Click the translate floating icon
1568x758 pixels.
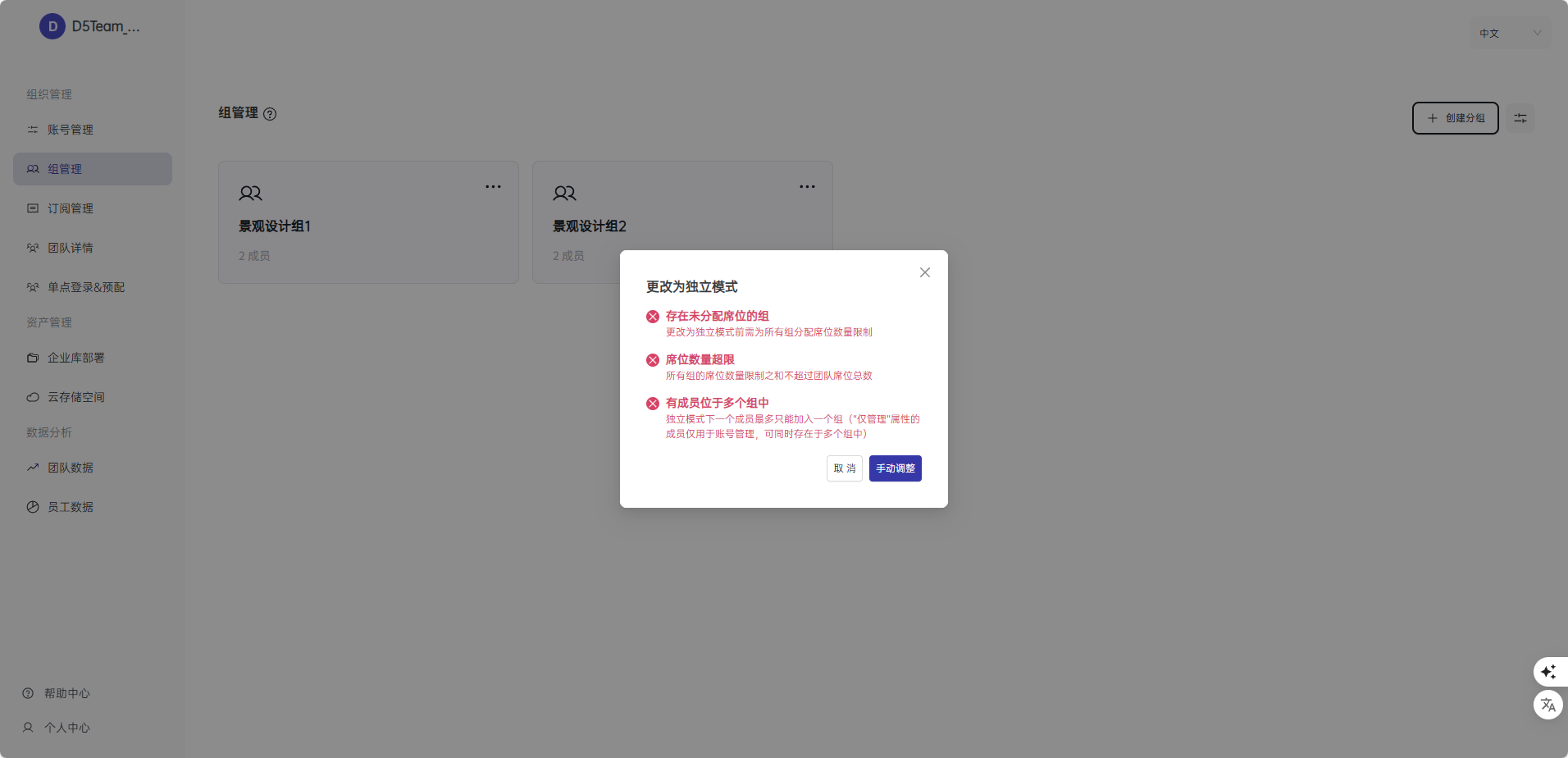1548,705
